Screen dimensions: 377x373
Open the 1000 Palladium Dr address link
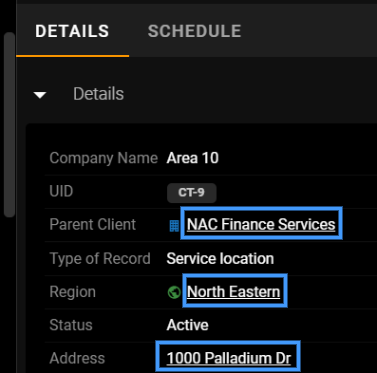point(229,358)
